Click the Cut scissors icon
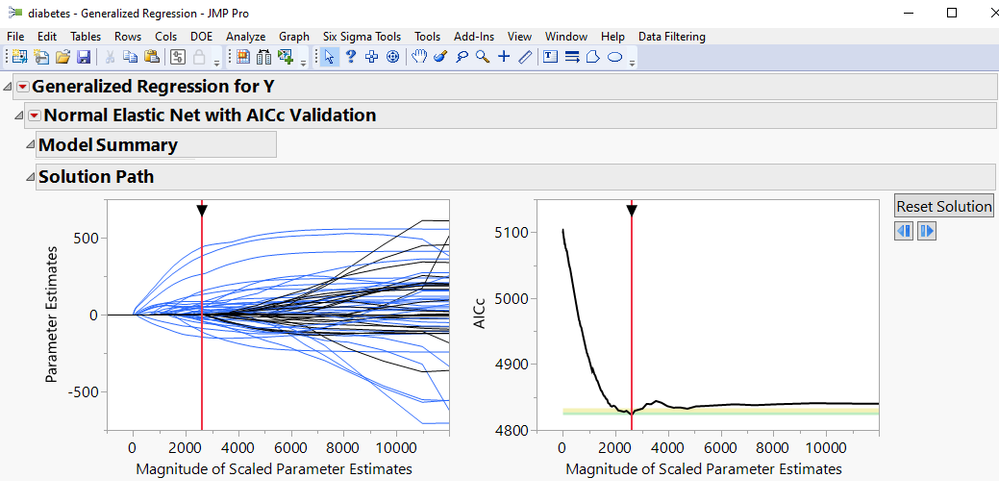Screen dimensions: 999x481 [x=110, y=57]
